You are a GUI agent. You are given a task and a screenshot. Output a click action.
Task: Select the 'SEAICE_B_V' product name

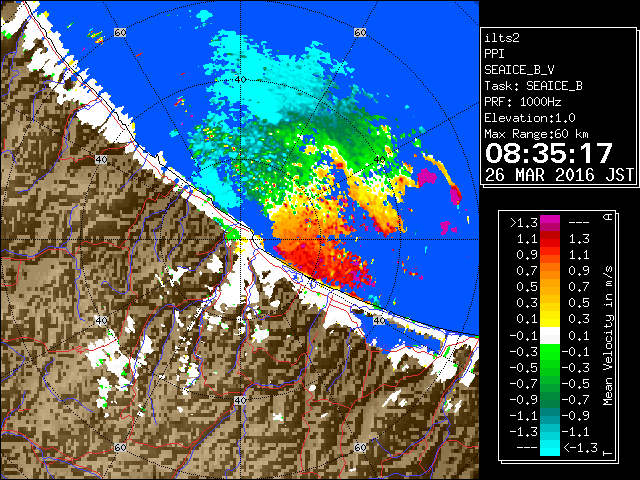(519, 70)
